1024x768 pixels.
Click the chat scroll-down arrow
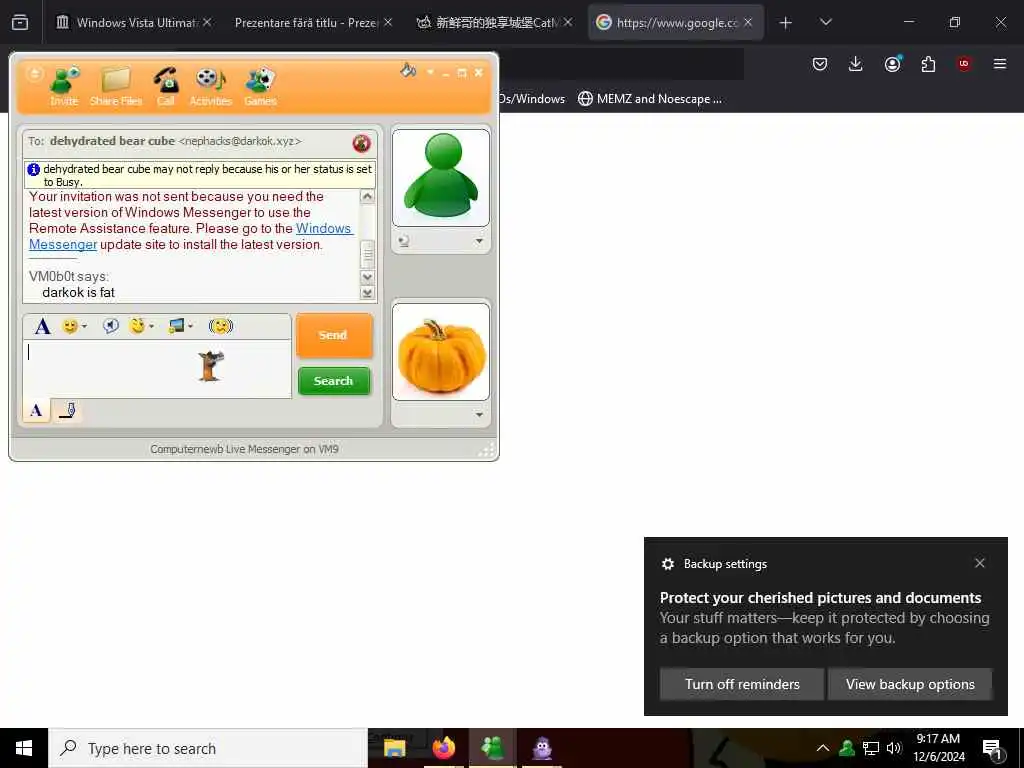(x=368, y=277)
